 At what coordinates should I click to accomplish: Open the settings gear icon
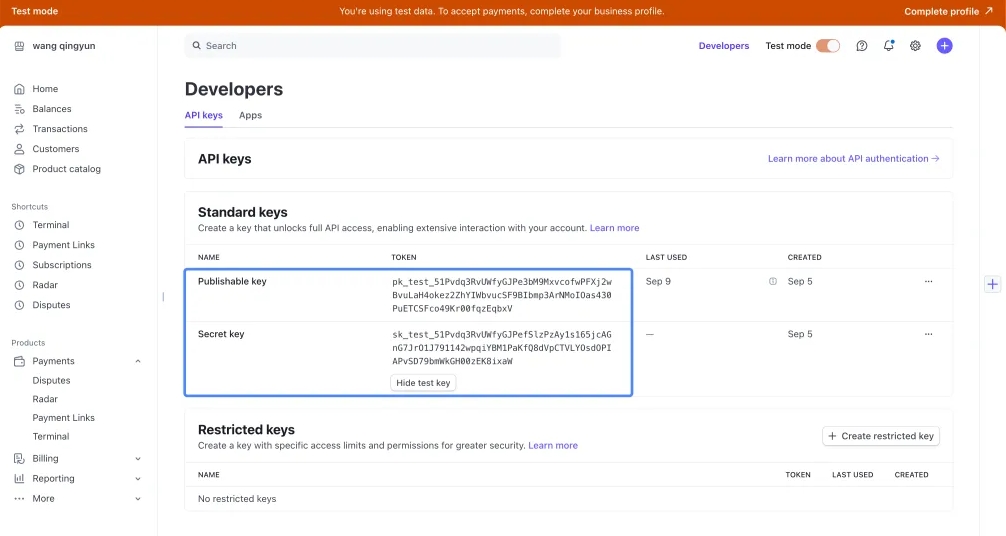[916, 46]
